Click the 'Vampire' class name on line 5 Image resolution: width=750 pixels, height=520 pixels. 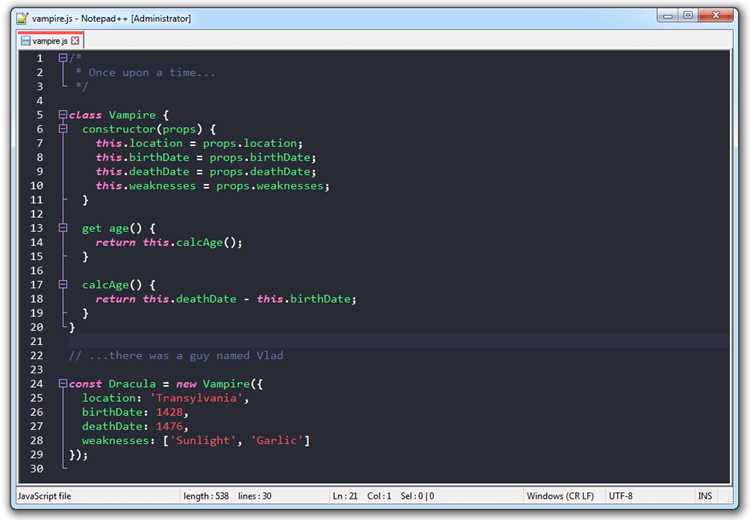pos(132,115)
